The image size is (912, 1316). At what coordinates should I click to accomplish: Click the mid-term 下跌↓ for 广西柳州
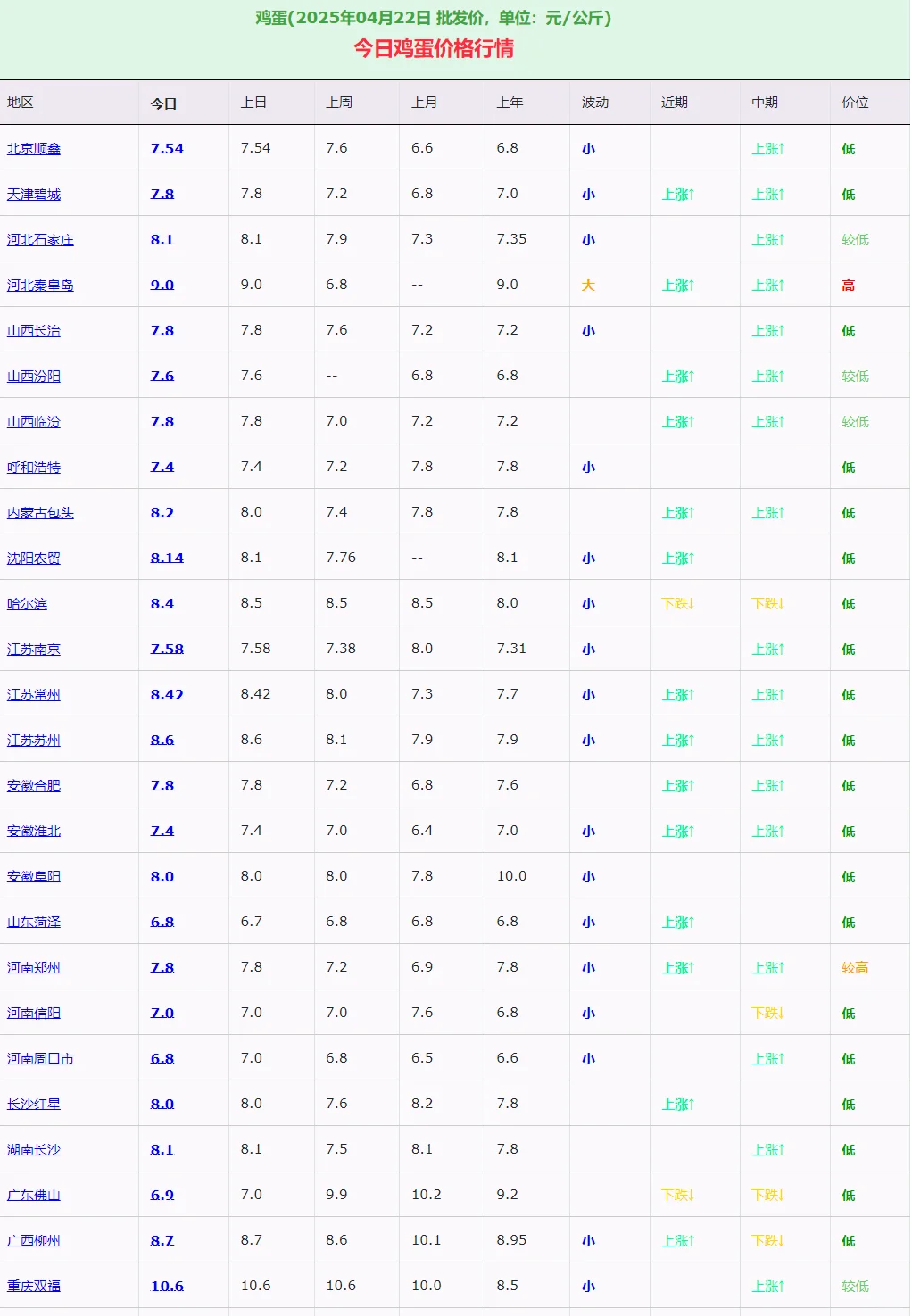click(768, 1241)
